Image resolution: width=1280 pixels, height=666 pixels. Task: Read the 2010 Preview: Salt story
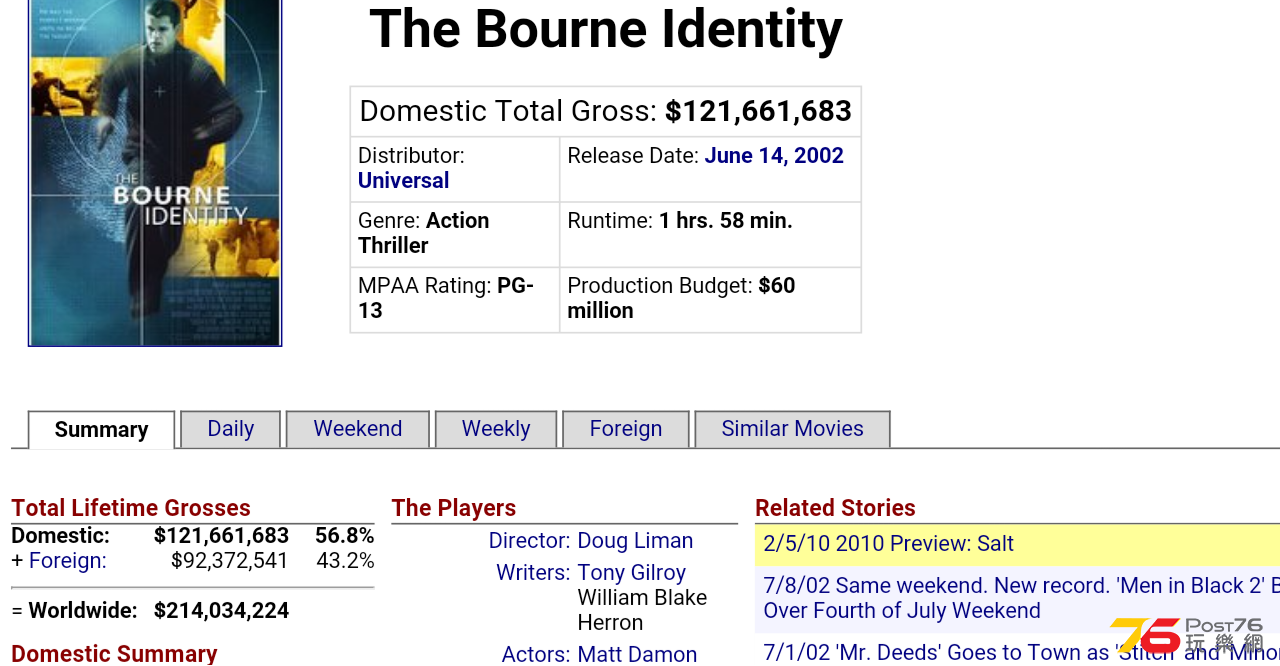click(x=888, y=544)
